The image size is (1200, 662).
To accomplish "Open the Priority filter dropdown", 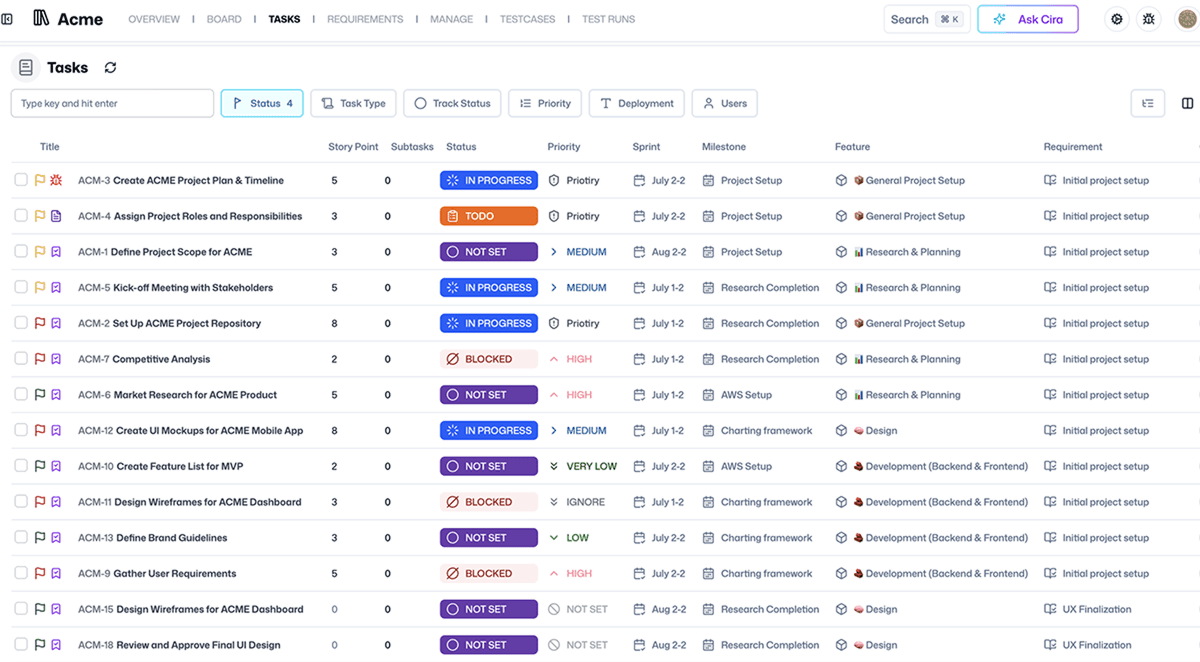I will 545,103.
